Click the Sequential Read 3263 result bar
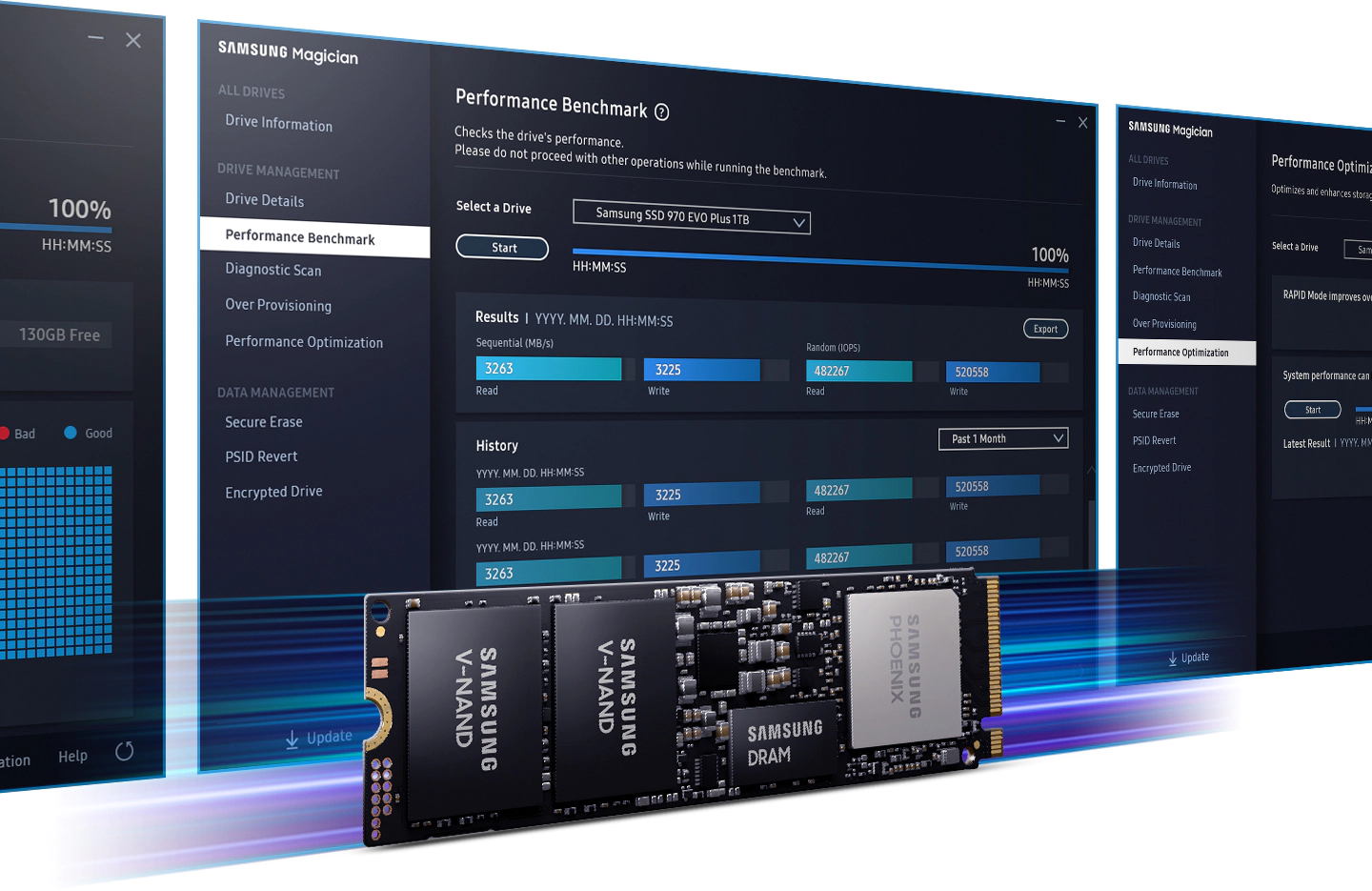Image resolution: width=1372 pixels, height=891 pixels. 548,369
